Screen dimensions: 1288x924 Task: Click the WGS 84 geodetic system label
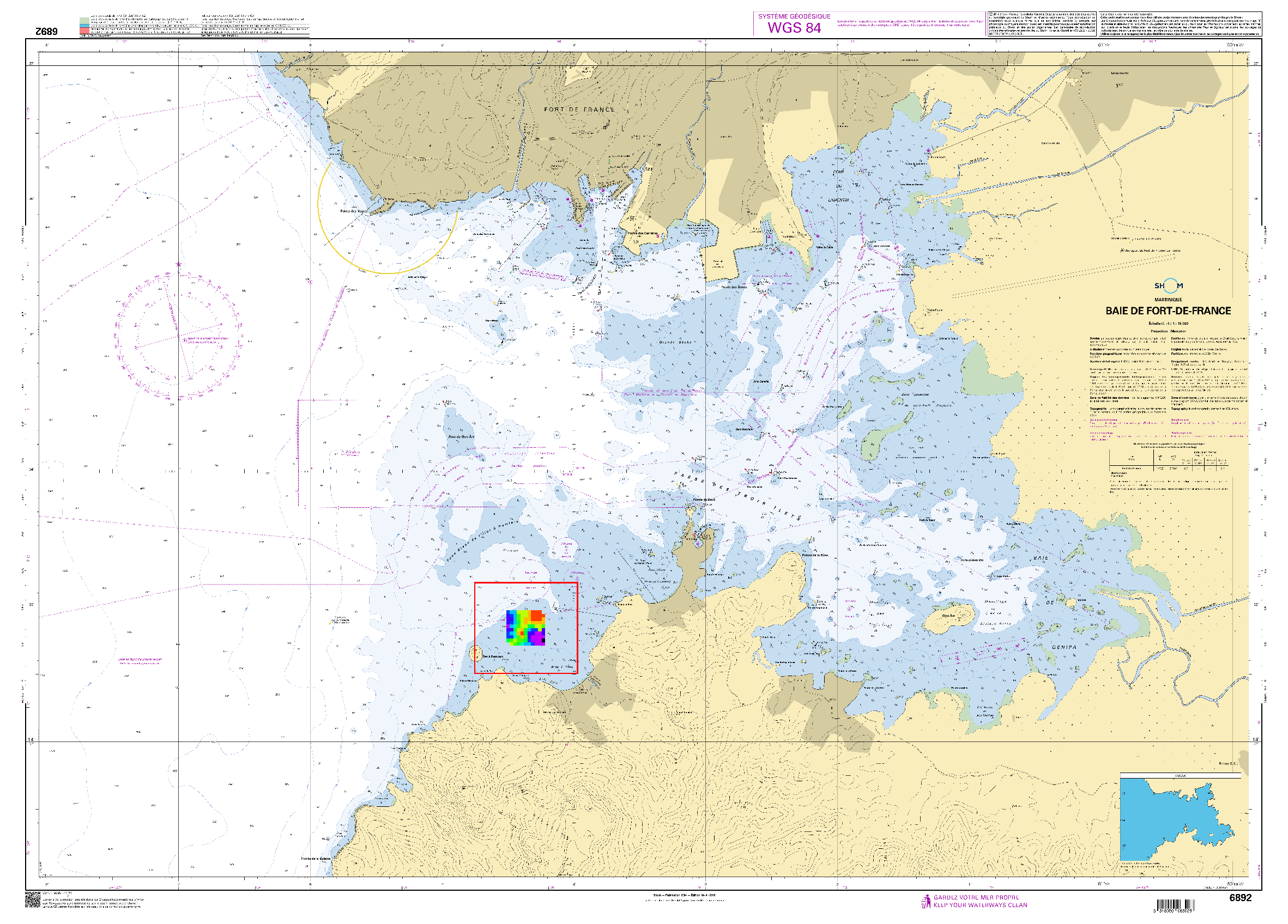pos(794,28)
